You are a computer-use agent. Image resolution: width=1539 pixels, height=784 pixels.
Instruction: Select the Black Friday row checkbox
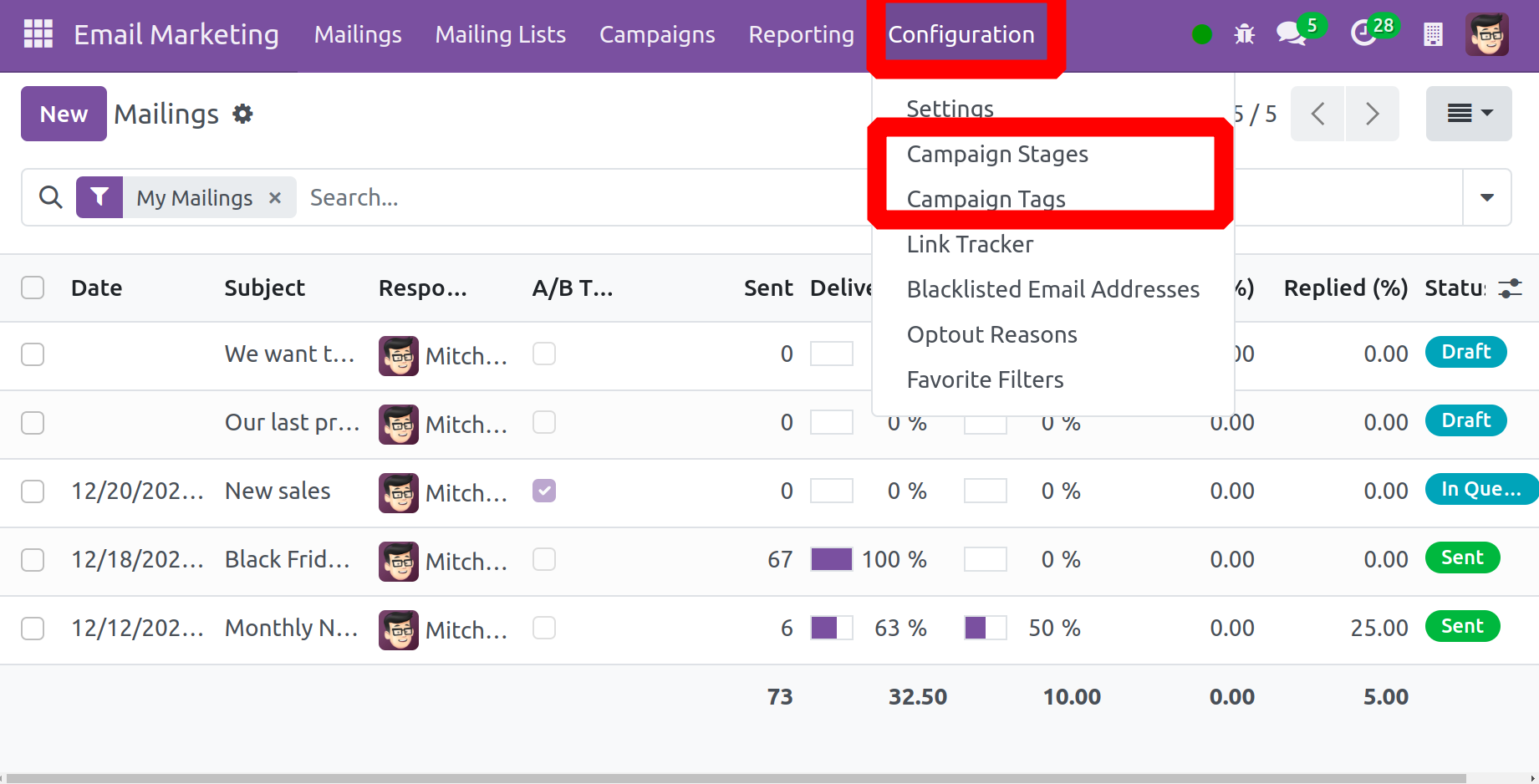point(33,559)
